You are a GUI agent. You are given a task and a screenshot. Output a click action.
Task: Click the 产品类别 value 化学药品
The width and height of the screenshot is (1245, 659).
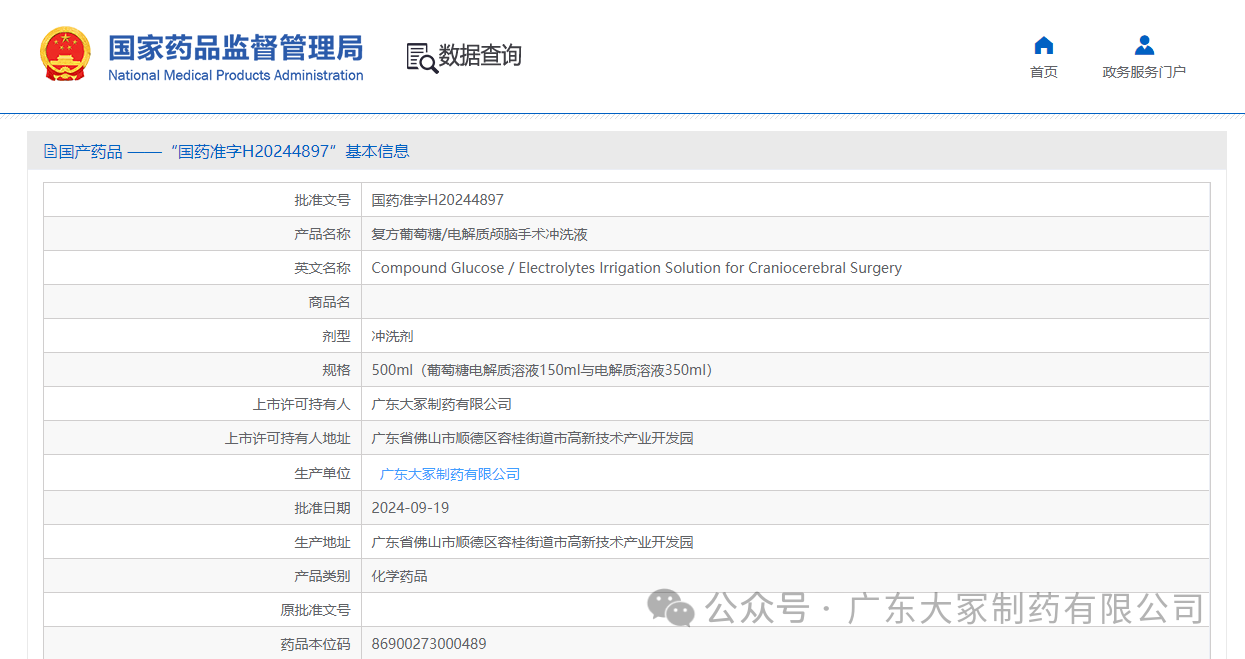[x=399, y=576]
